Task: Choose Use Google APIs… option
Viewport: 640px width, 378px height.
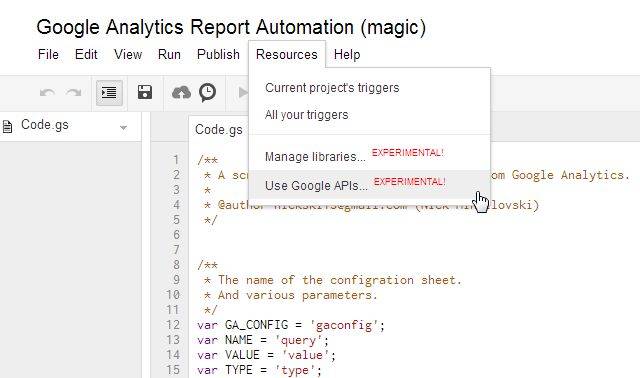Action: pos(369,185)
